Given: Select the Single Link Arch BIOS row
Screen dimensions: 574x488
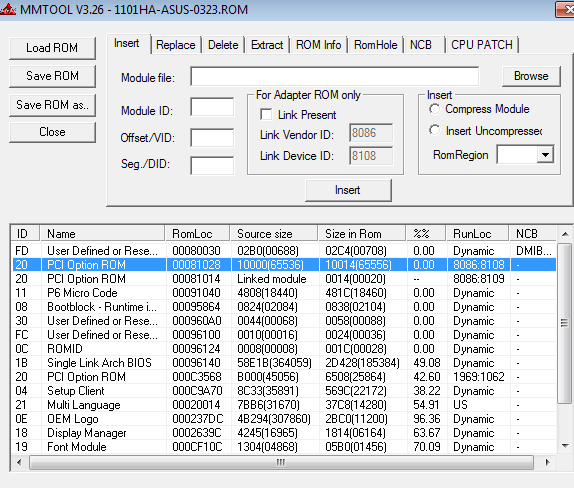Looking at the screenshot, I should pyautogui.click(x=284, y=363).
